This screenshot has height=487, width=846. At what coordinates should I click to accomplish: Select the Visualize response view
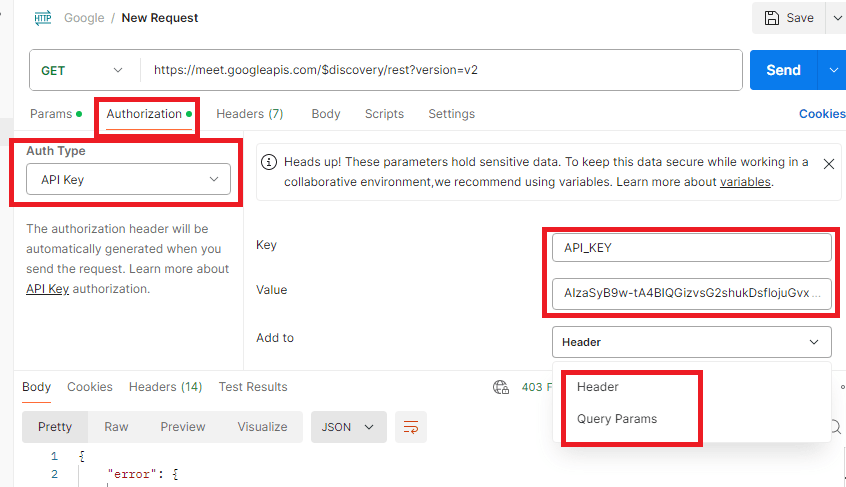point(262,427)
